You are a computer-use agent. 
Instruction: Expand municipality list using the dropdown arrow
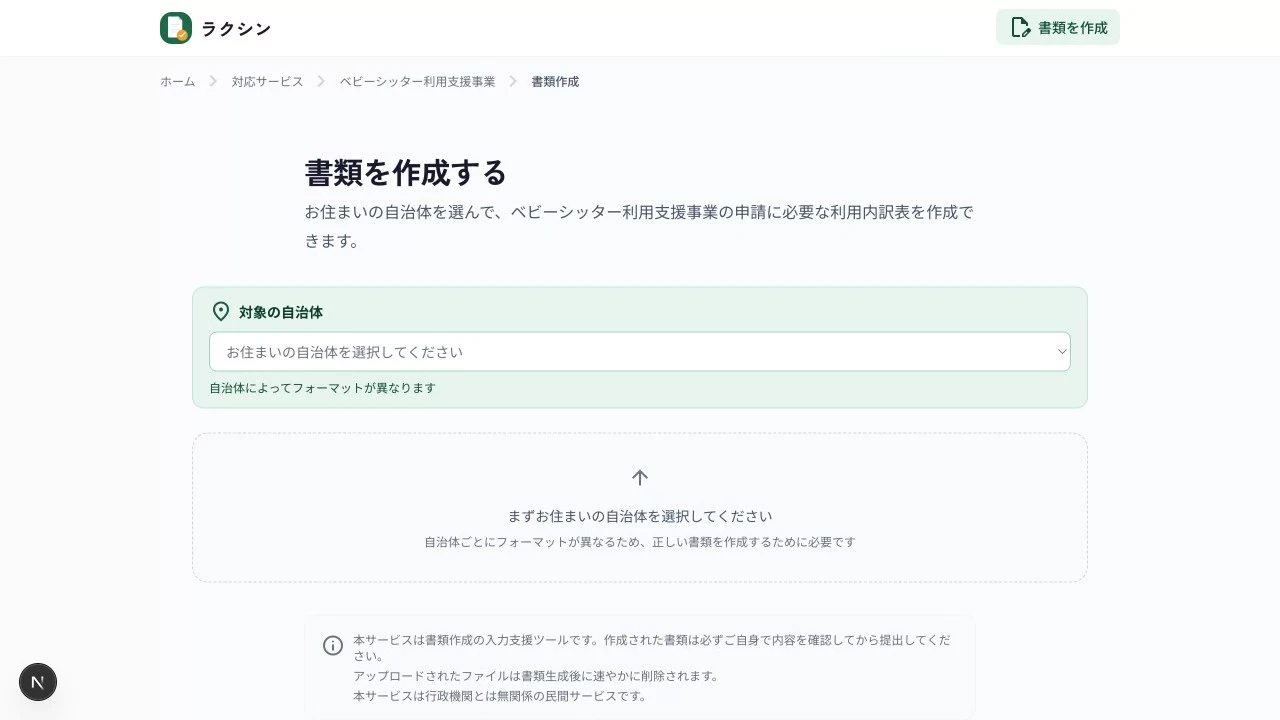[1062, 352]
